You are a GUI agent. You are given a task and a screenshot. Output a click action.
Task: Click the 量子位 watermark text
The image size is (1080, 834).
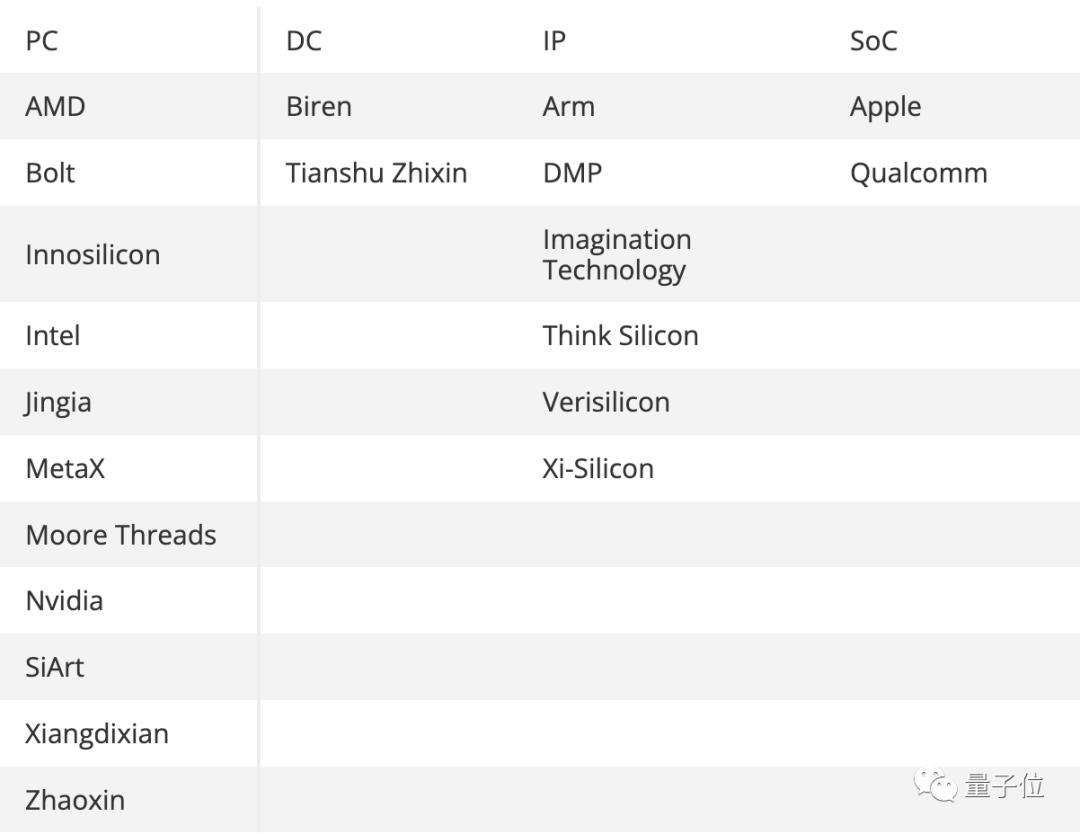[1005, 786]
